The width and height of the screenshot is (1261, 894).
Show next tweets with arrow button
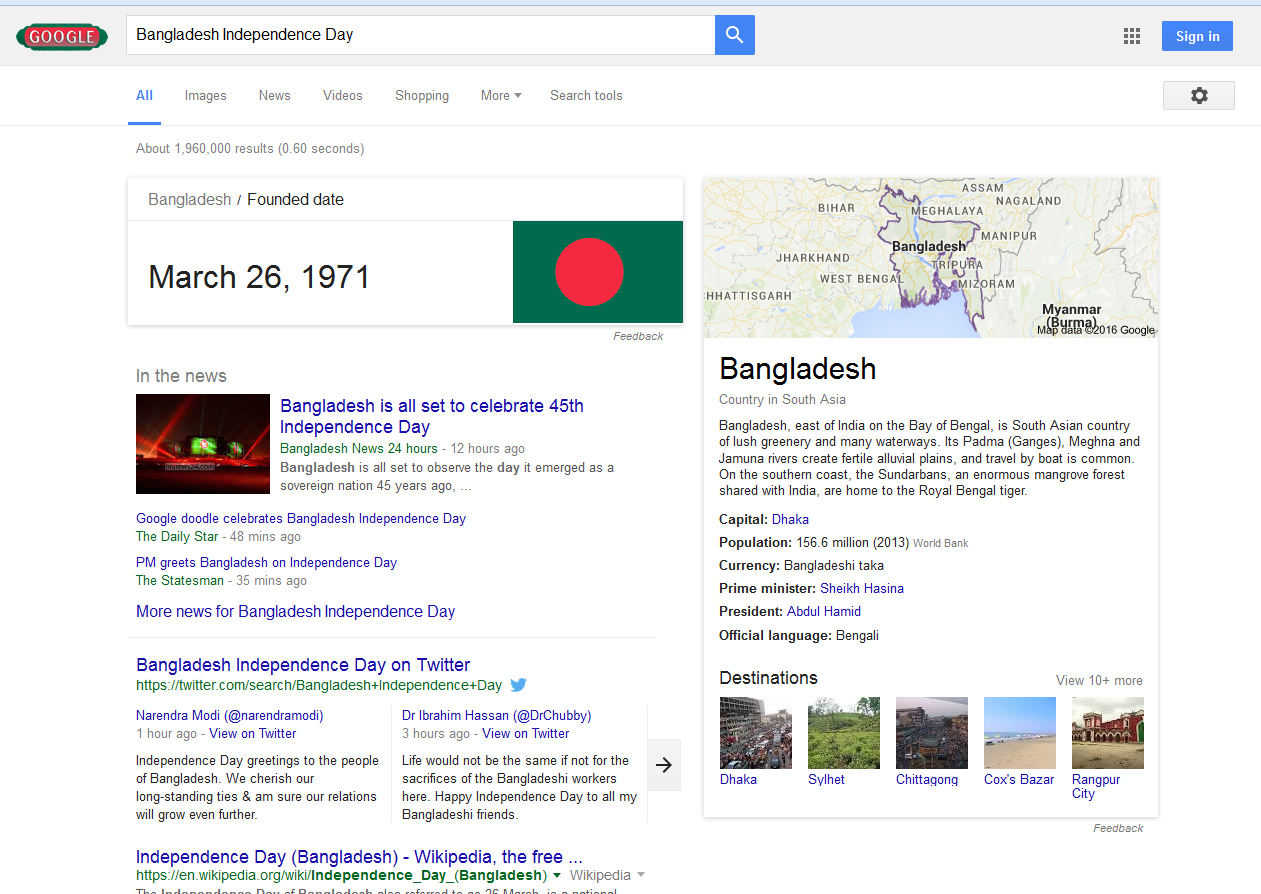[x=664, y=765]
